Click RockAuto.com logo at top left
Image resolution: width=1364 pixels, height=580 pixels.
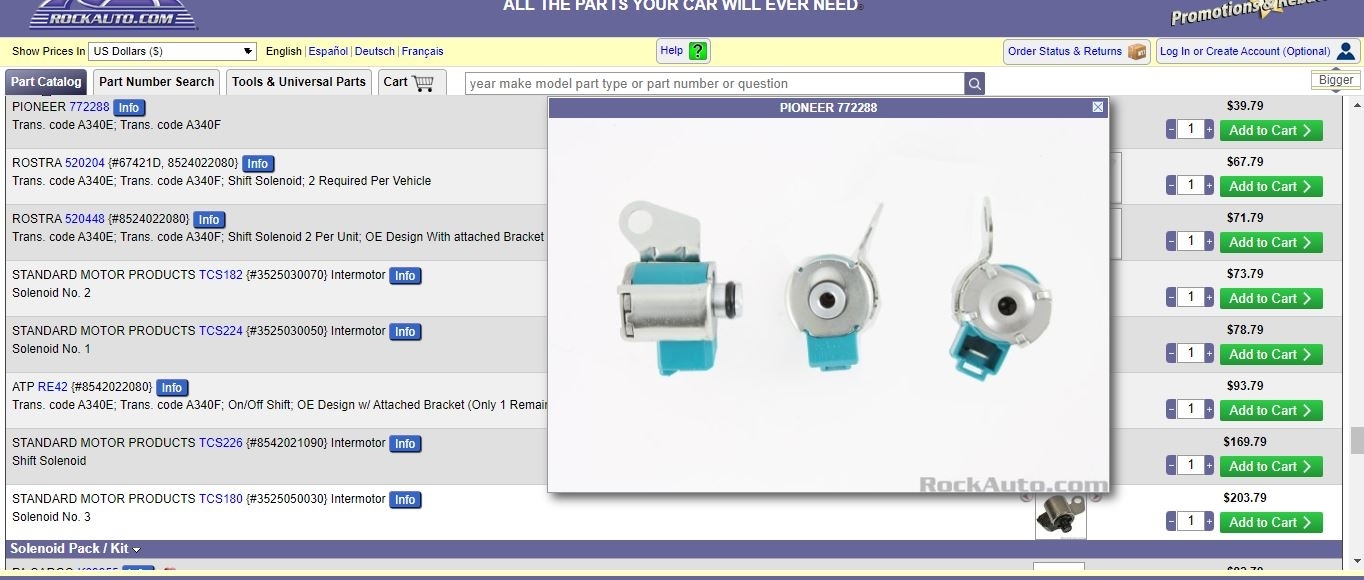pyautogui.click(x=113, y=14)
